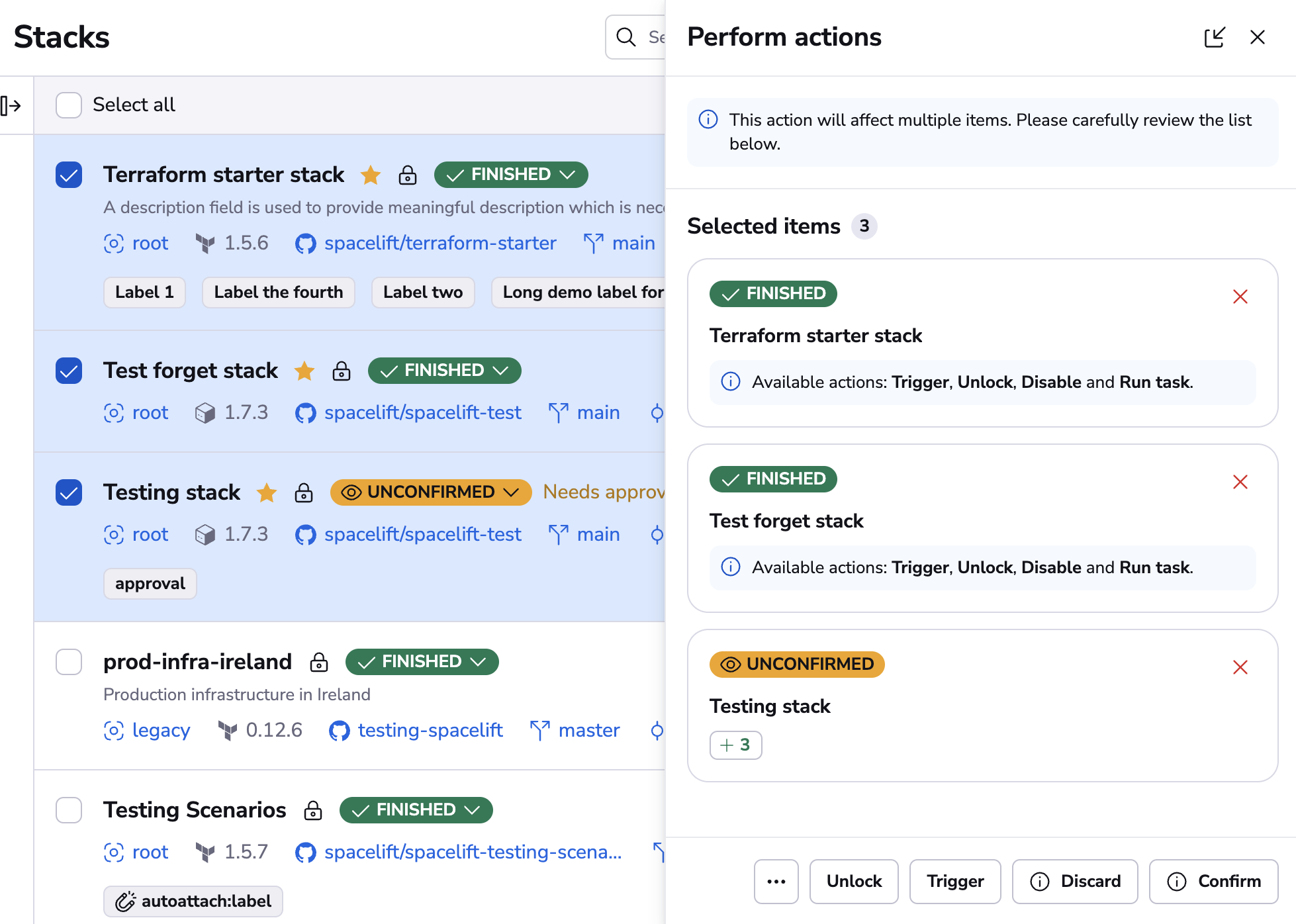Click the search magnifier icon in the top bar
Screen dimensions: 1296x924
(x=625, y=37)
